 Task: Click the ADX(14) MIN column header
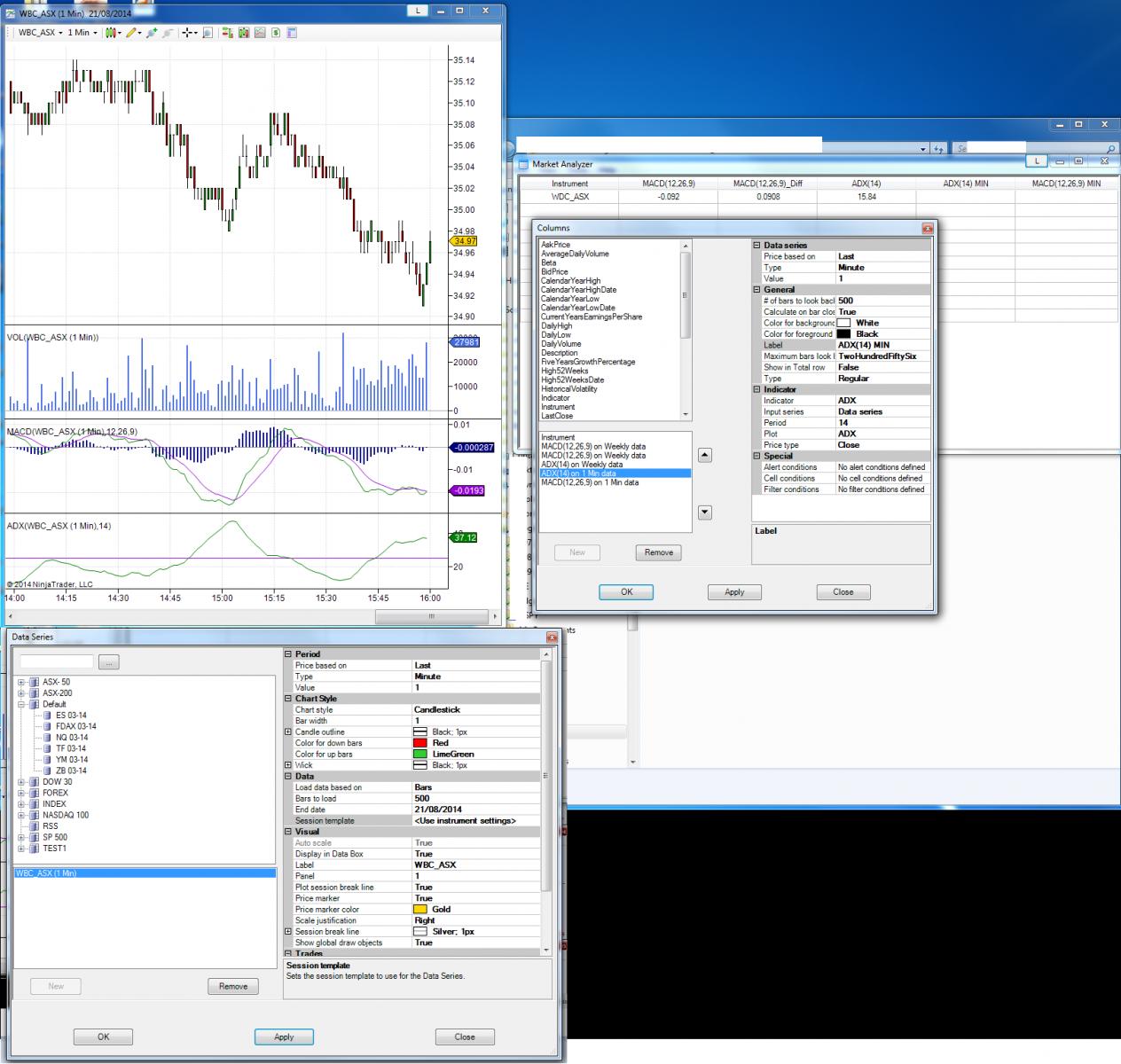pos(966,184)
